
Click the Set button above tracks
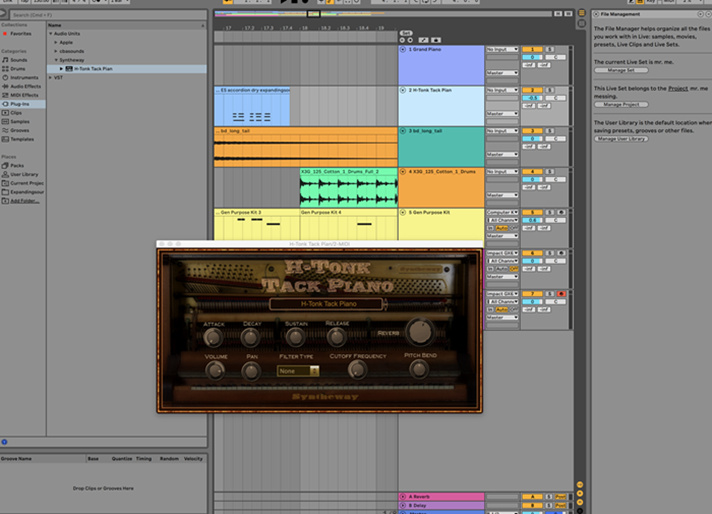pos(406,33)
